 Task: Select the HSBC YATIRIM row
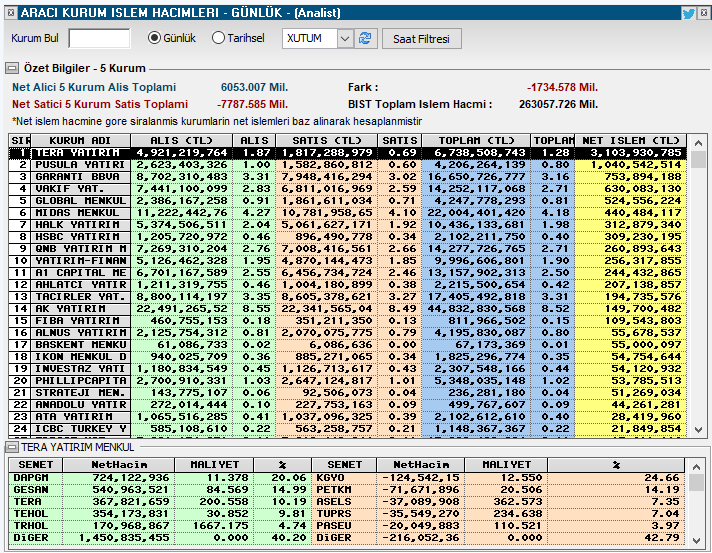tap(347, 237)
